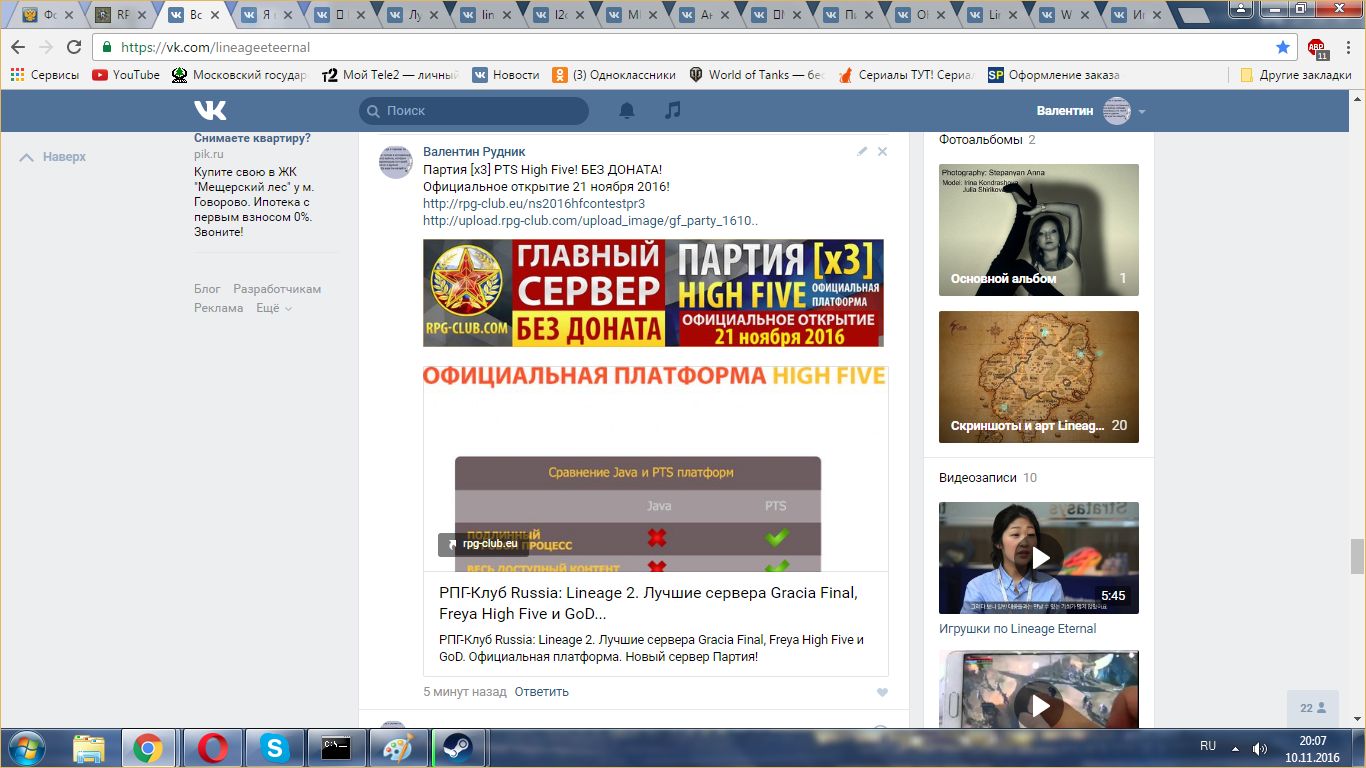
Task: Delete the post with the X icon
Action: click(882, 152)
